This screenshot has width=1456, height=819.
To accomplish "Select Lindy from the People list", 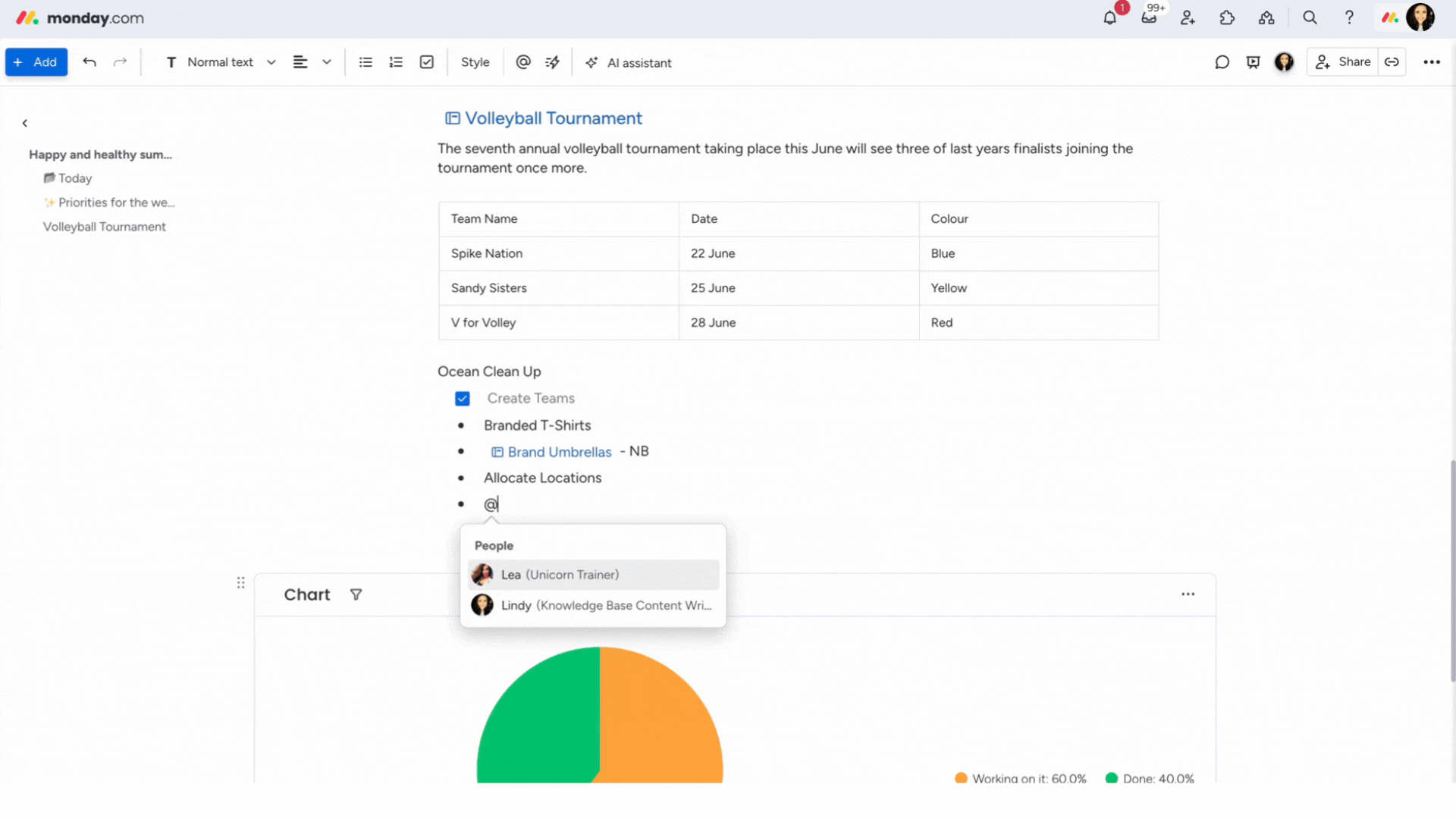I will pyautogui.click(x=593, y=605).
